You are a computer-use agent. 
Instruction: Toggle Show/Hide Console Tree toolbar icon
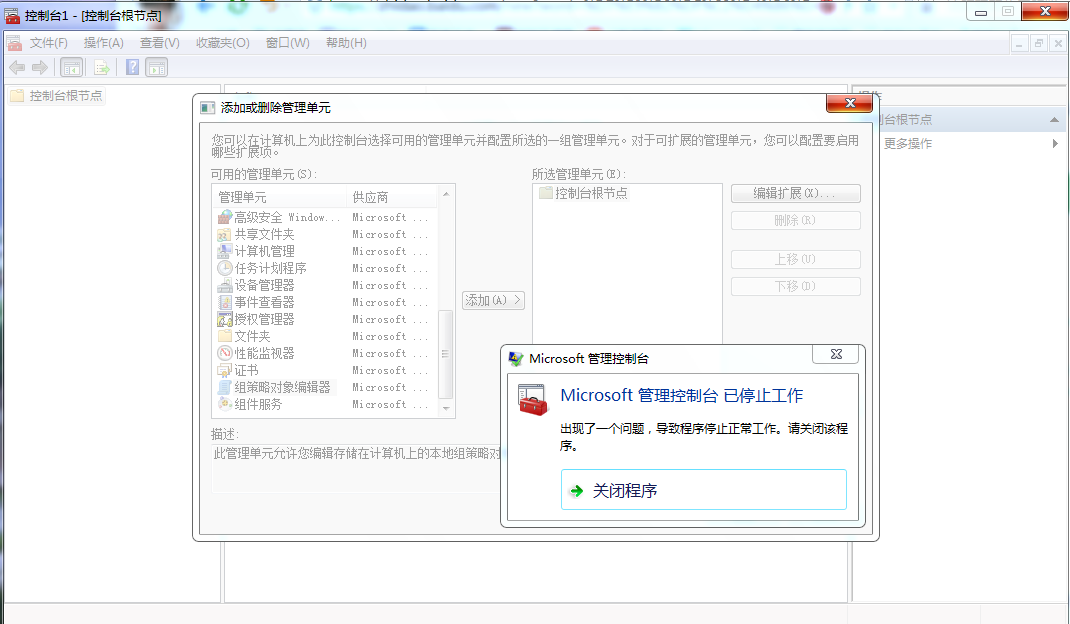pos(72,68)
